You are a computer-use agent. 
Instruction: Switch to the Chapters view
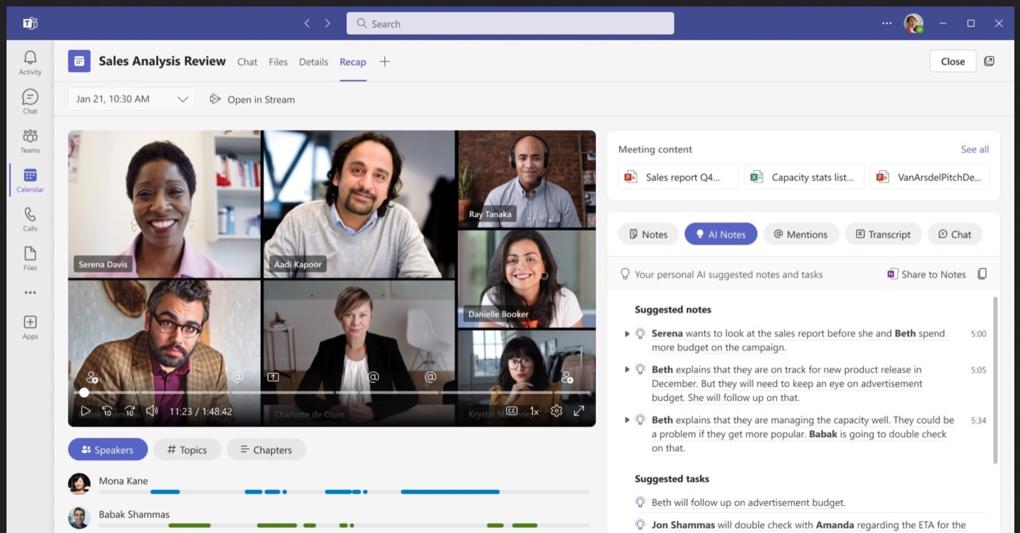click(x=266, y=450)
